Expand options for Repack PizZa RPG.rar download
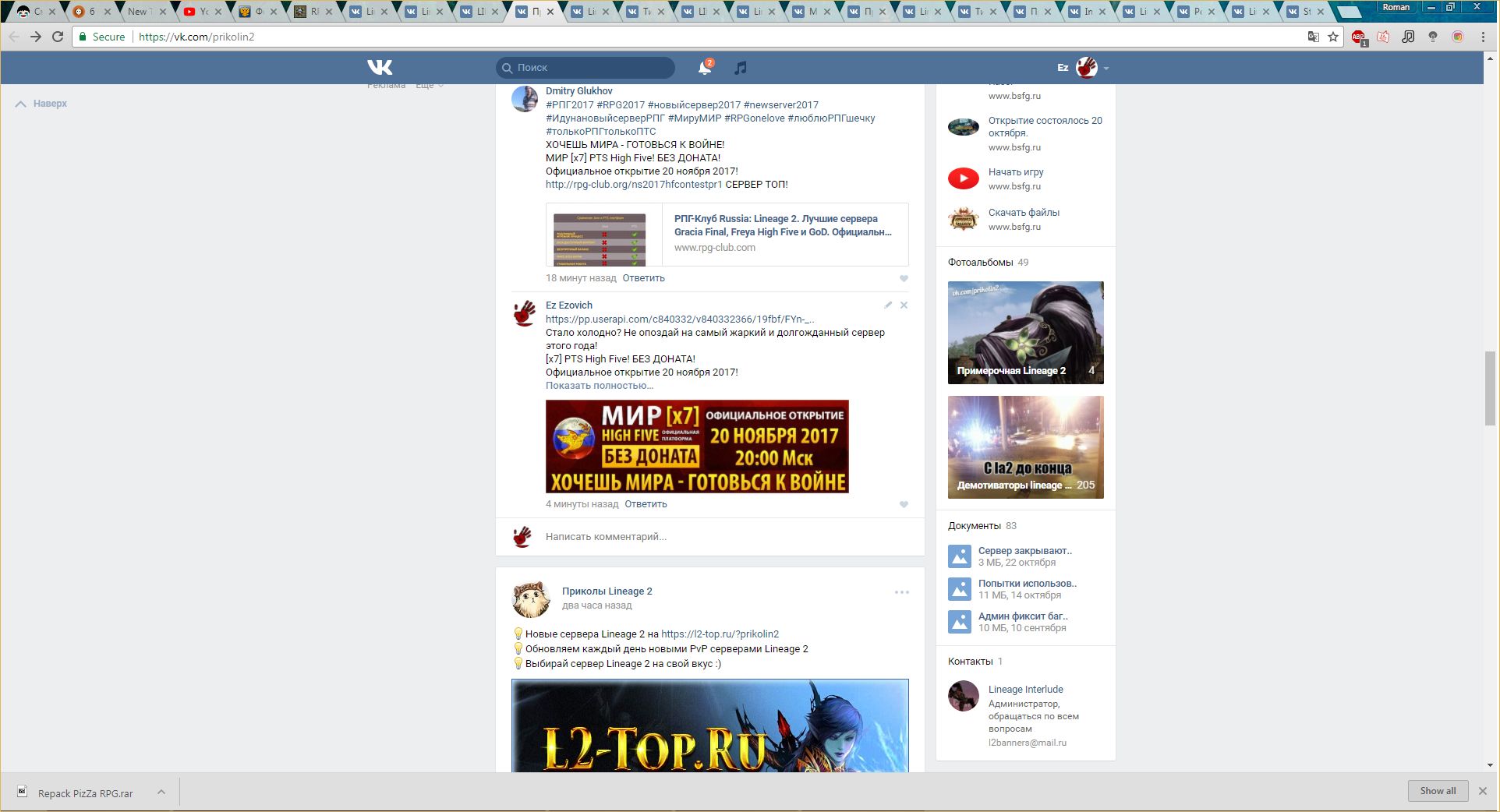Image resolution: width=1500 pixels, height=812 pixels. pyautogui.click(x=161, y=793)
